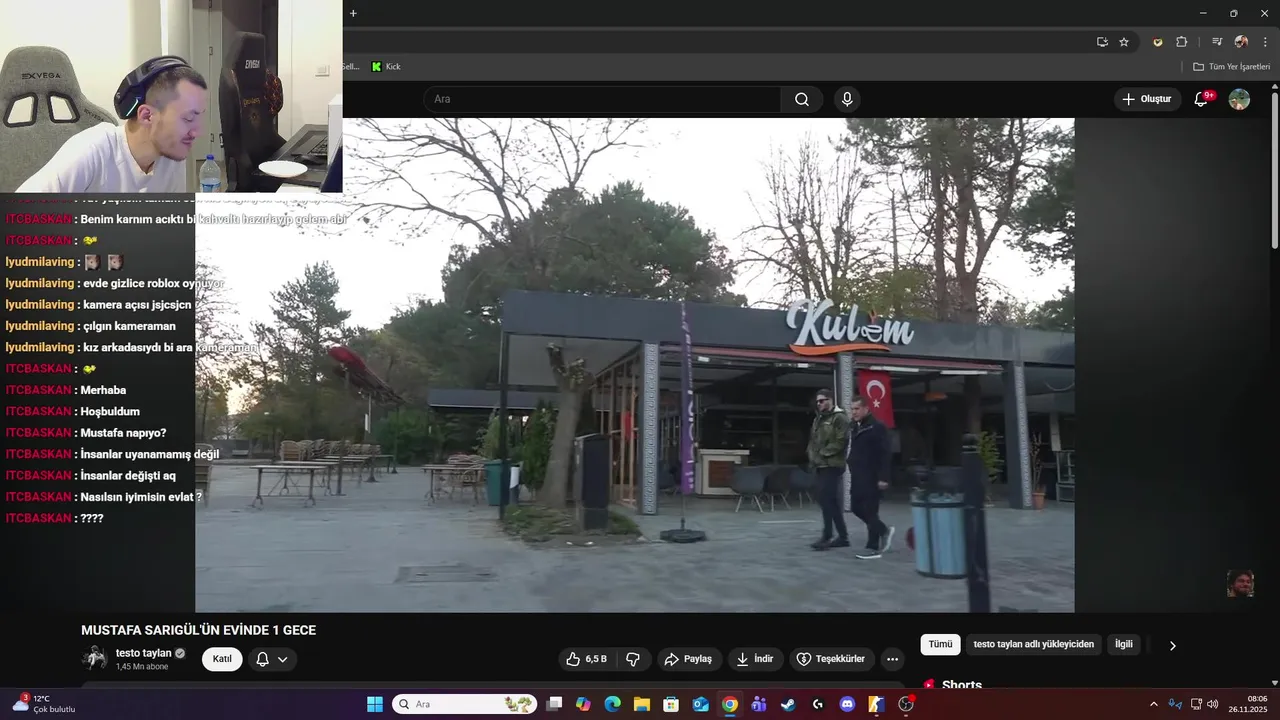Open Copilot from the taskbar
1280x720 pixels.
pos(584,704)
